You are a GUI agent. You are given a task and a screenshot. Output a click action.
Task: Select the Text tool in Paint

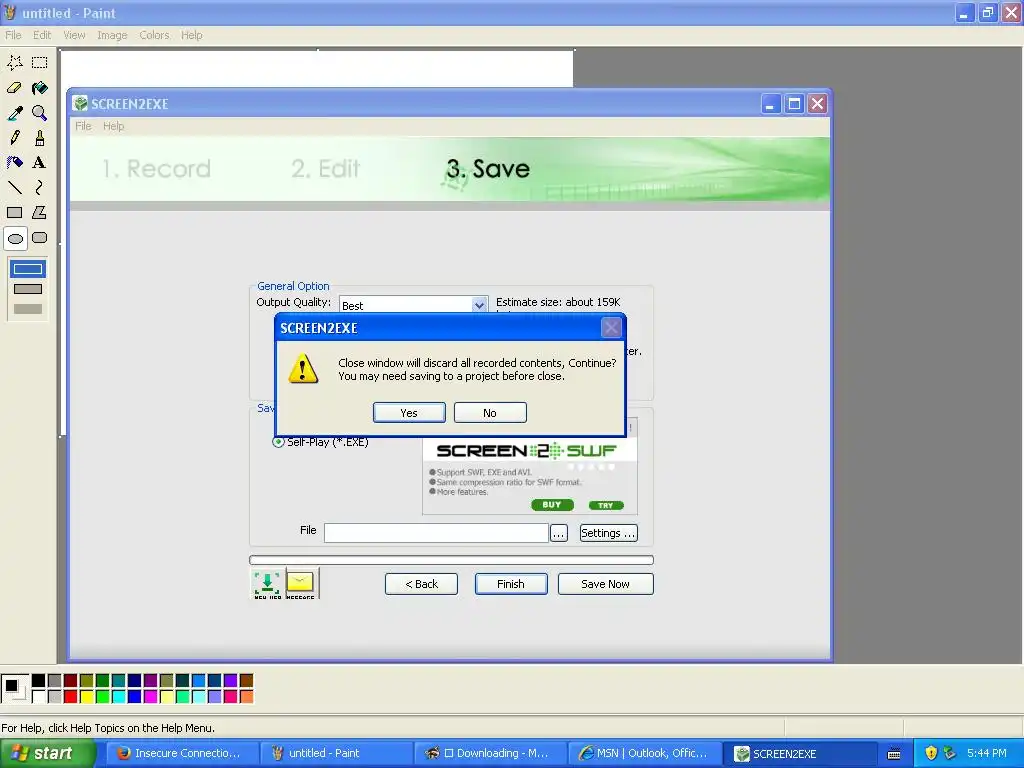coord(40,163)
